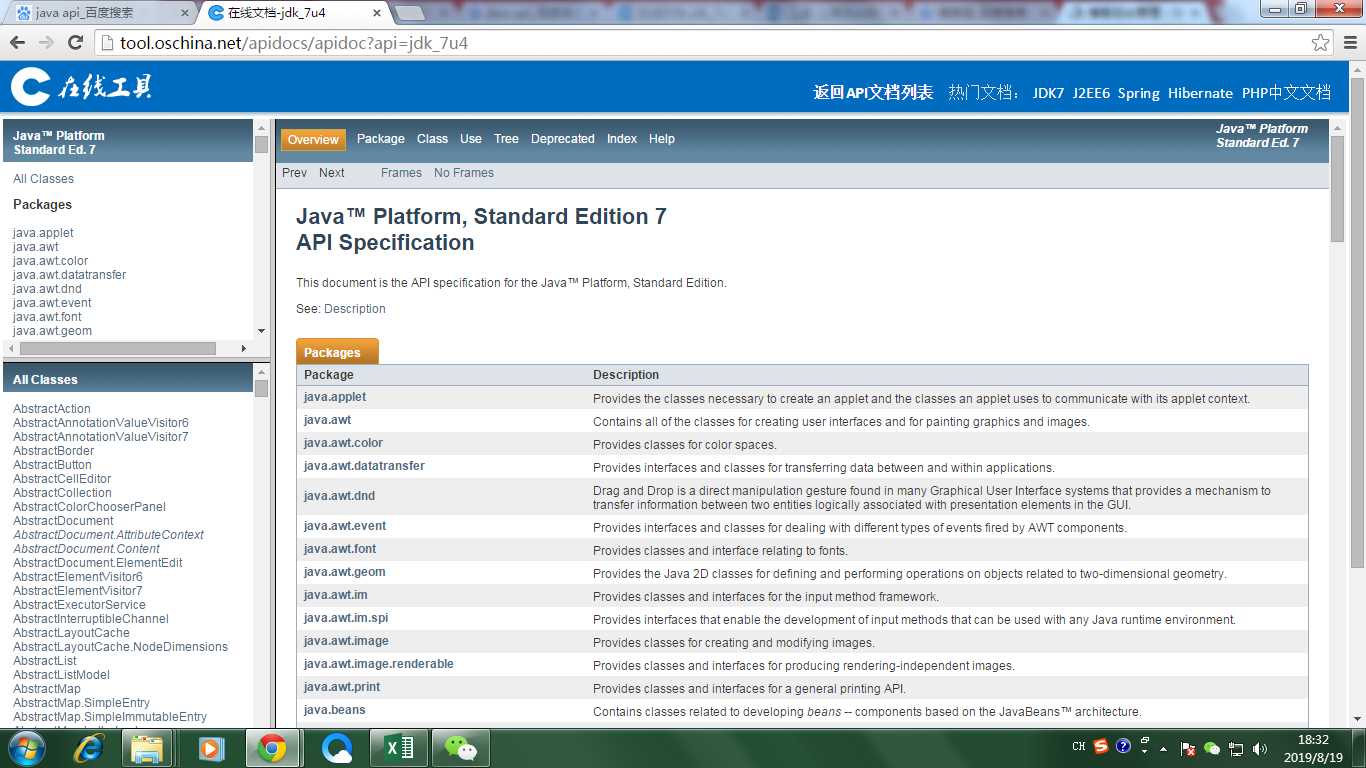Open the Chrome menu icon

1349,43
